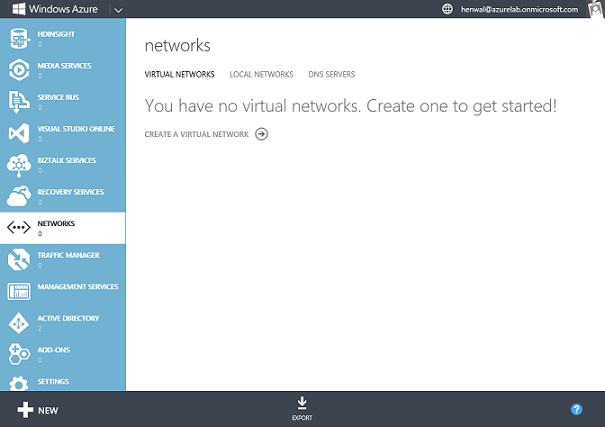Click the EXPORT label text
Viewport: 605px width, 427px height.
(302, 418)
